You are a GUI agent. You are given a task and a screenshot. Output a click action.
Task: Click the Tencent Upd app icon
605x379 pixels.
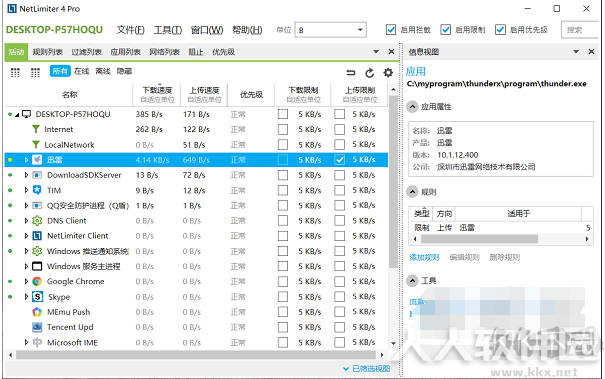tap(37, 327)
